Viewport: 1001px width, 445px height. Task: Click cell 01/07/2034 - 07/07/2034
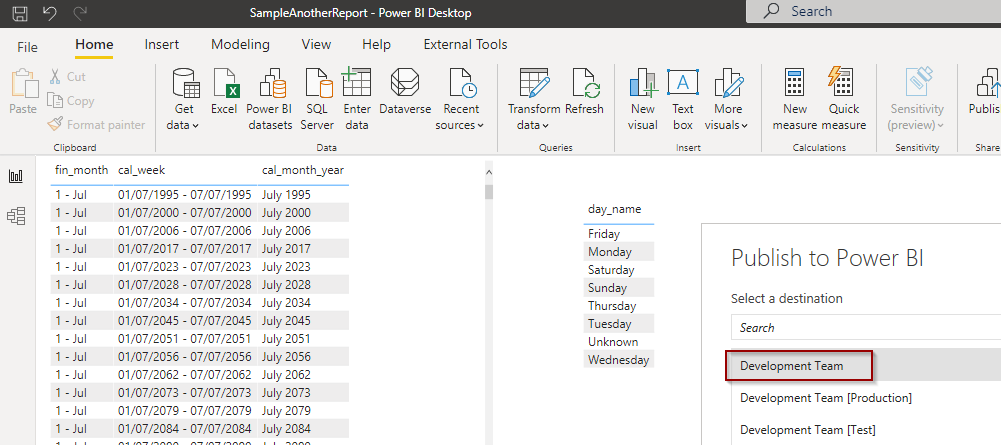coord(185,302)
